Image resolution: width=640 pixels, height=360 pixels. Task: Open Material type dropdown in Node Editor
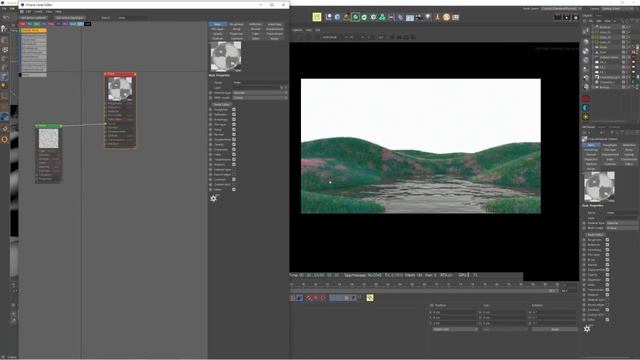click(x=260, y=93)
